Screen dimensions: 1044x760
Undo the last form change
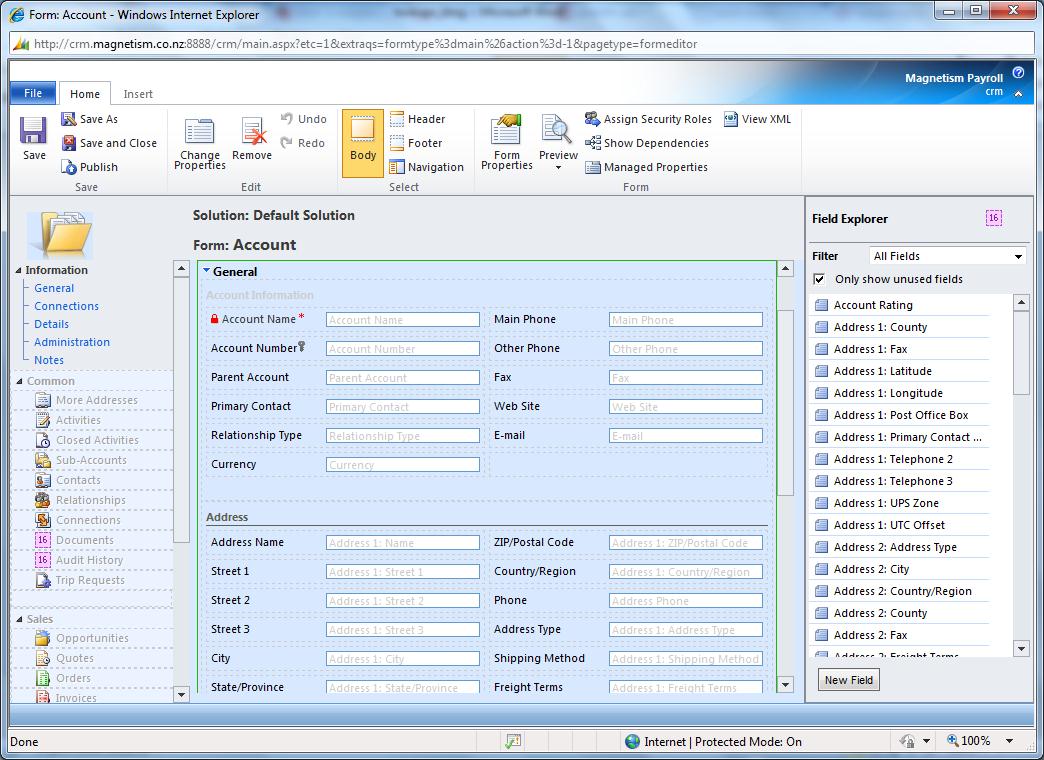click(x=303, y=118)
